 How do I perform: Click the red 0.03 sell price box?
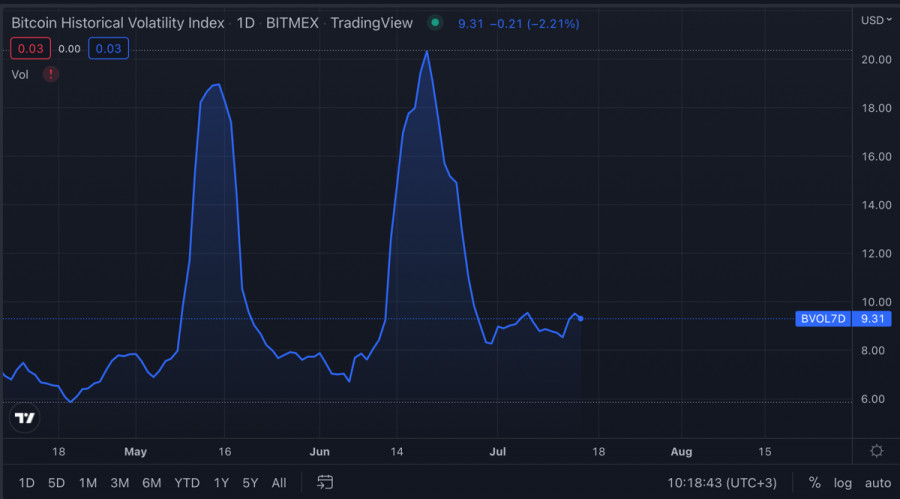[30, 49]
